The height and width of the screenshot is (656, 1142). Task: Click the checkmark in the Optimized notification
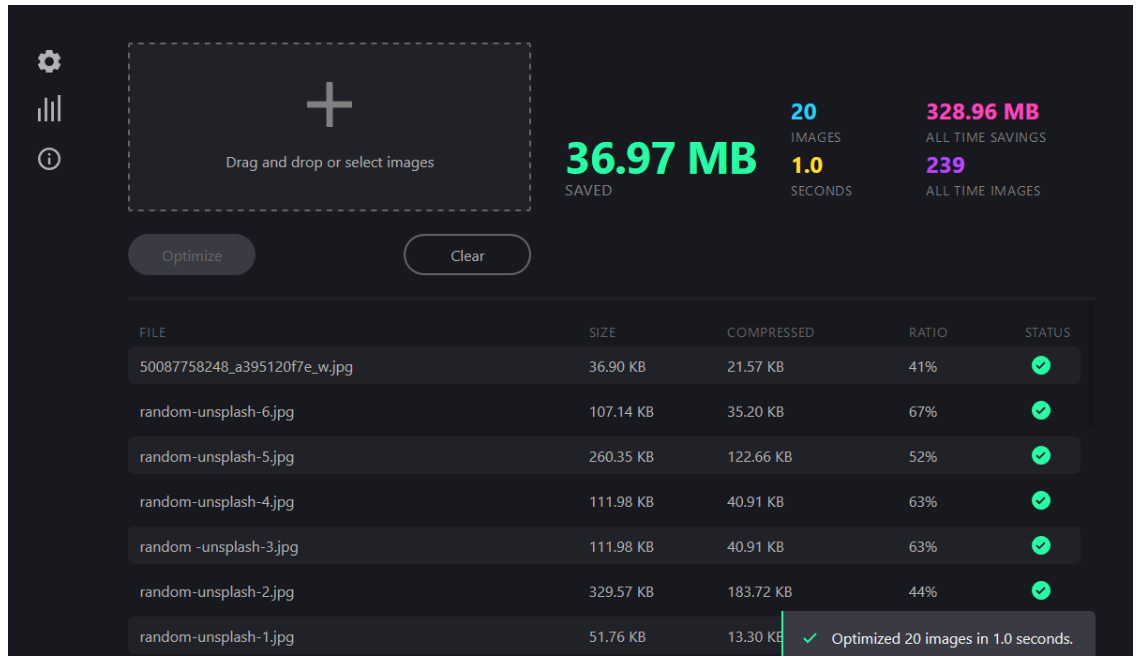click(x=809, y=639)
